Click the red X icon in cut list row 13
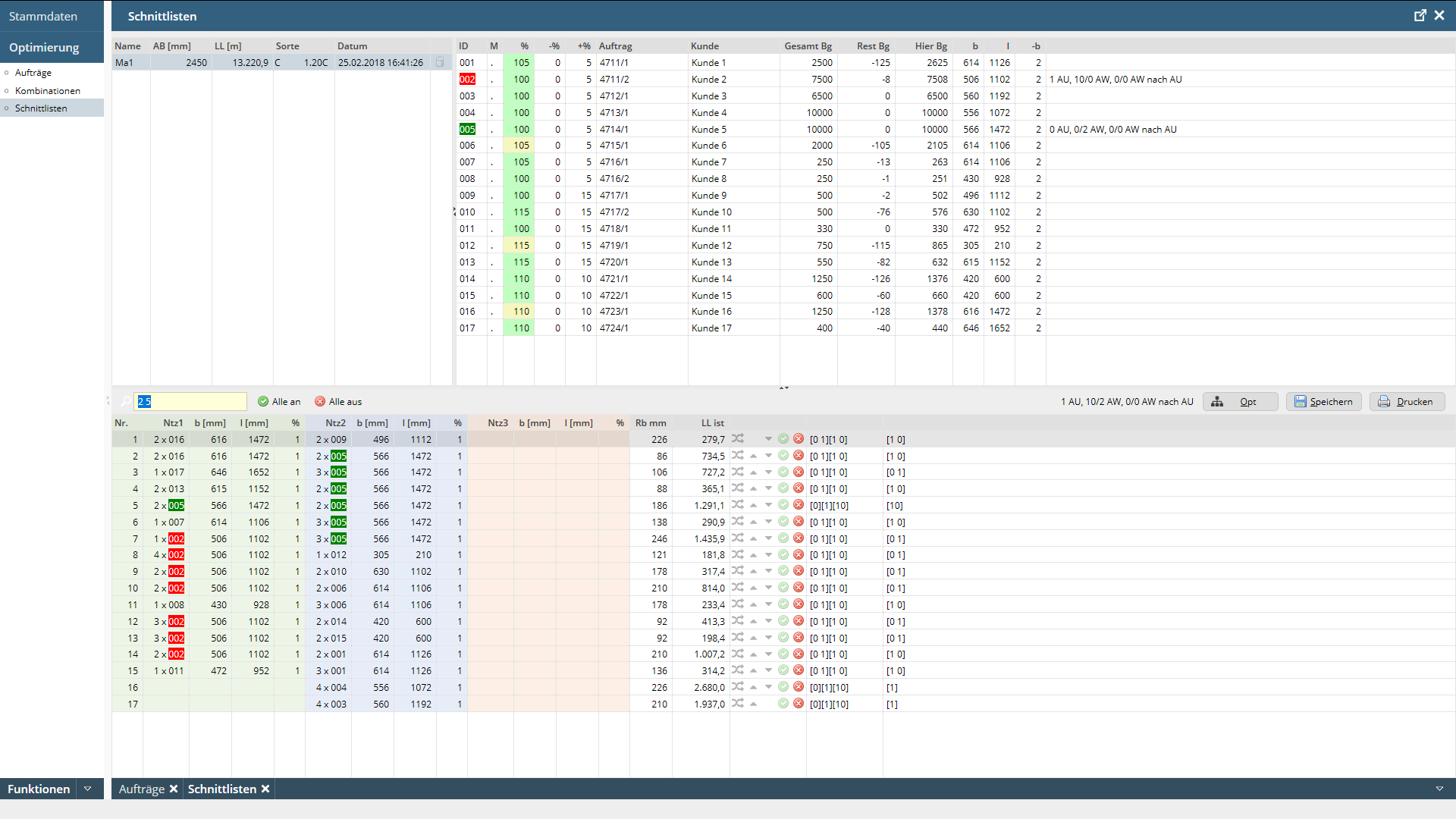1456x819 pixels. click(x=799, y=638)
